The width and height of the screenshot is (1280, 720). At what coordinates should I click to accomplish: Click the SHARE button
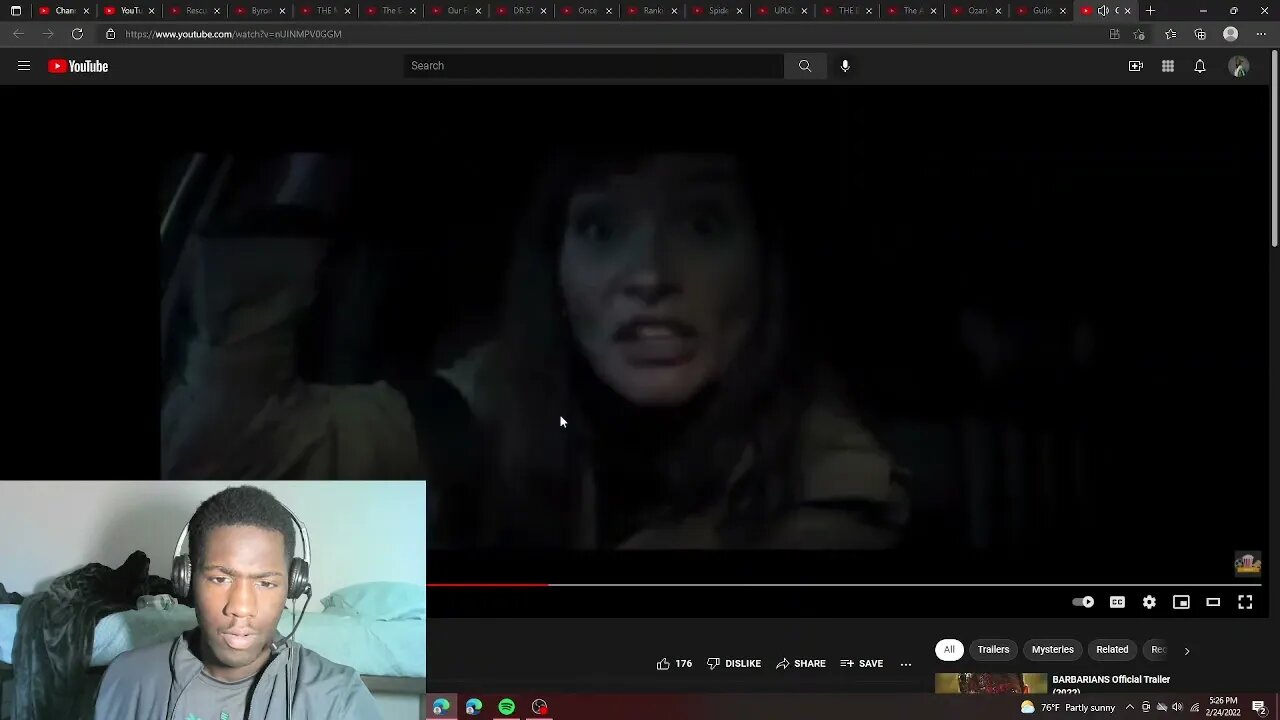point(801,664)
